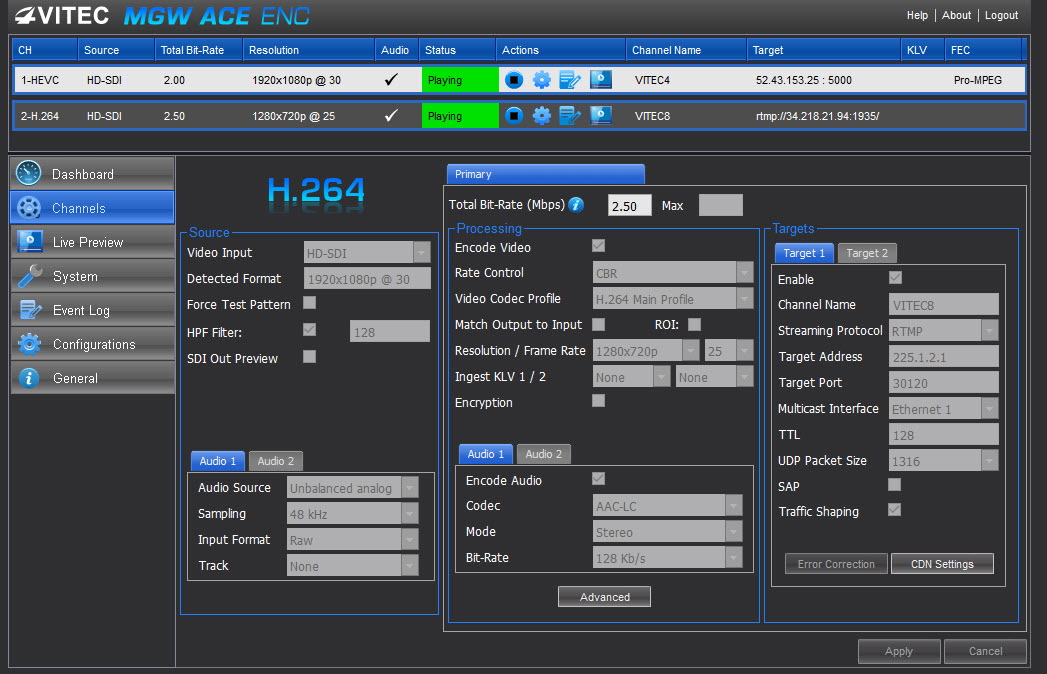Open Sampling 48 kHz dropdown

353,514
